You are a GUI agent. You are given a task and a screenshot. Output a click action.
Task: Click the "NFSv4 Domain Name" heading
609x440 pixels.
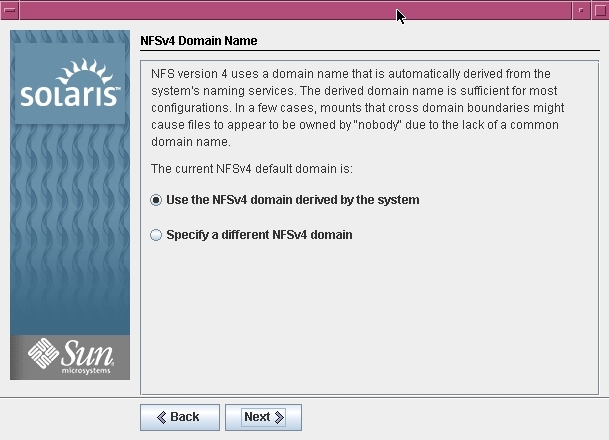coord(199,41)
